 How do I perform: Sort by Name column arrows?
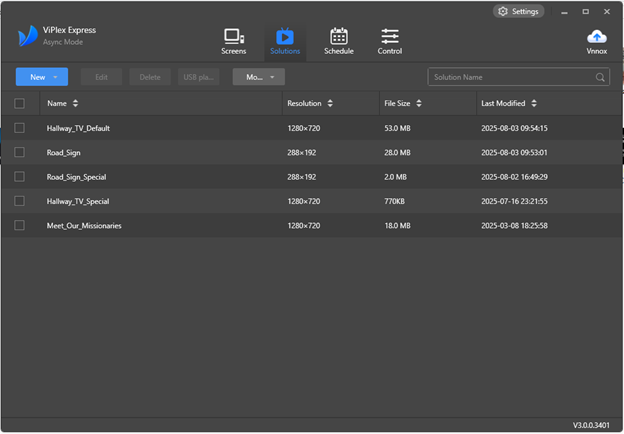coord(75,103)
